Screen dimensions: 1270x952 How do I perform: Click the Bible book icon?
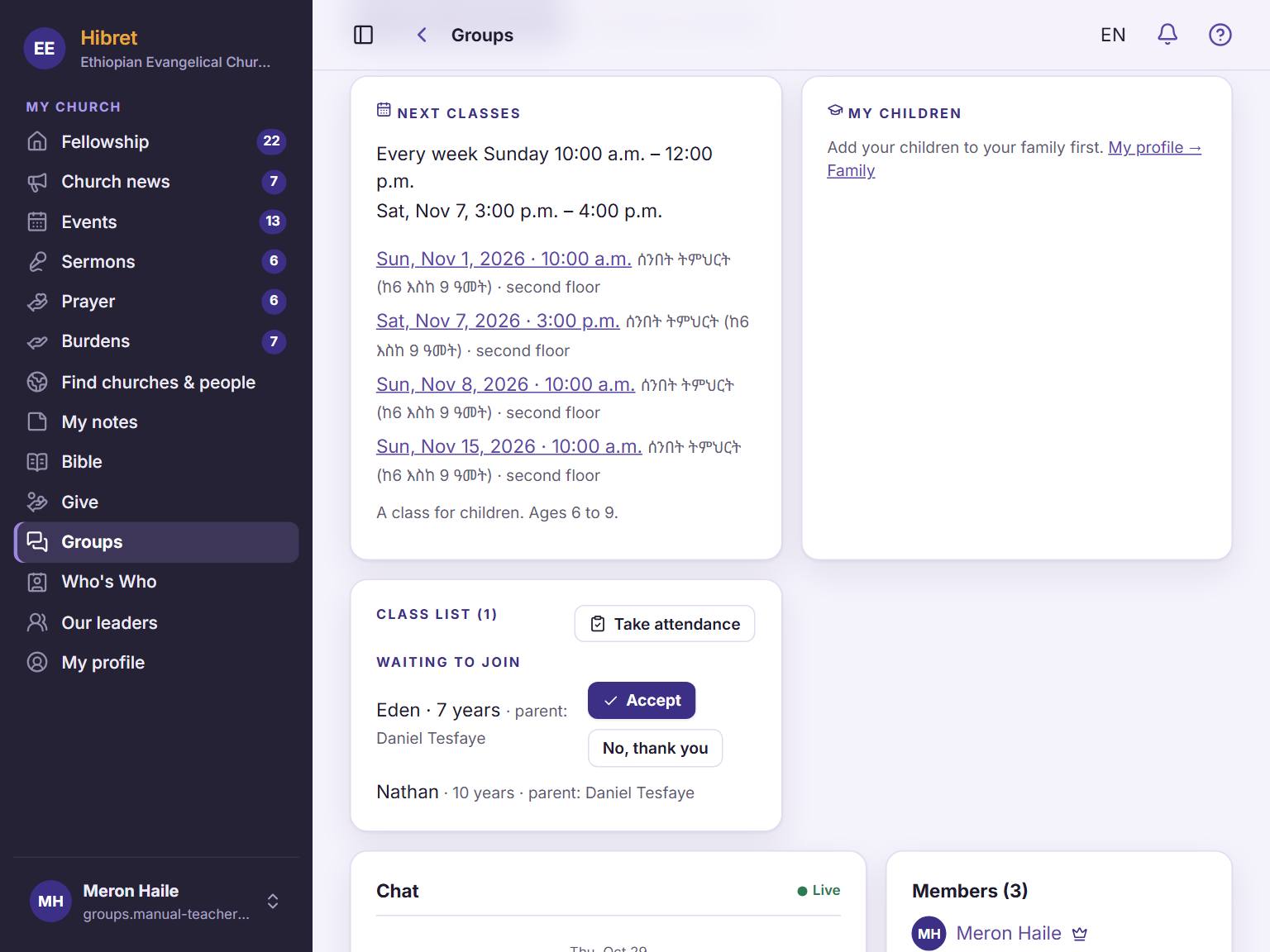pyautogui.click(x=37, y=462)
